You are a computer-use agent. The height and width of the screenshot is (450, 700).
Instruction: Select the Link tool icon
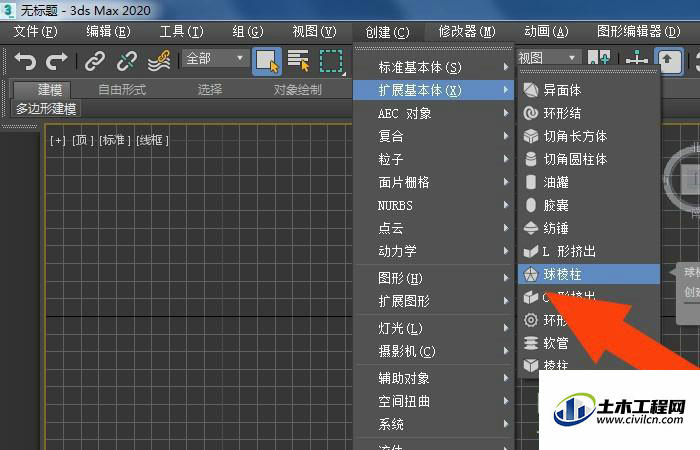point(95,61)
